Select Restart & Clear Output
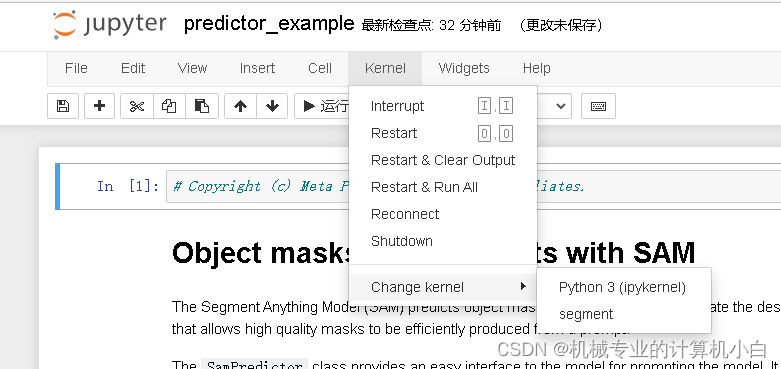 443,160
